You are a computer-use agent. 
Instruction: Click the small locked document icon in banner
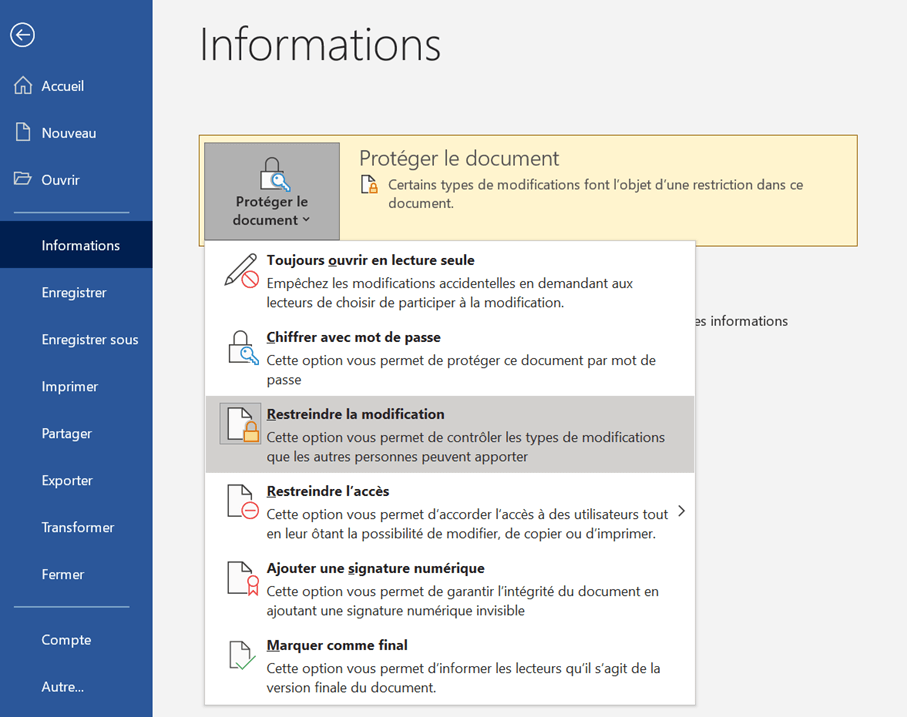click(x=370, y=184)
